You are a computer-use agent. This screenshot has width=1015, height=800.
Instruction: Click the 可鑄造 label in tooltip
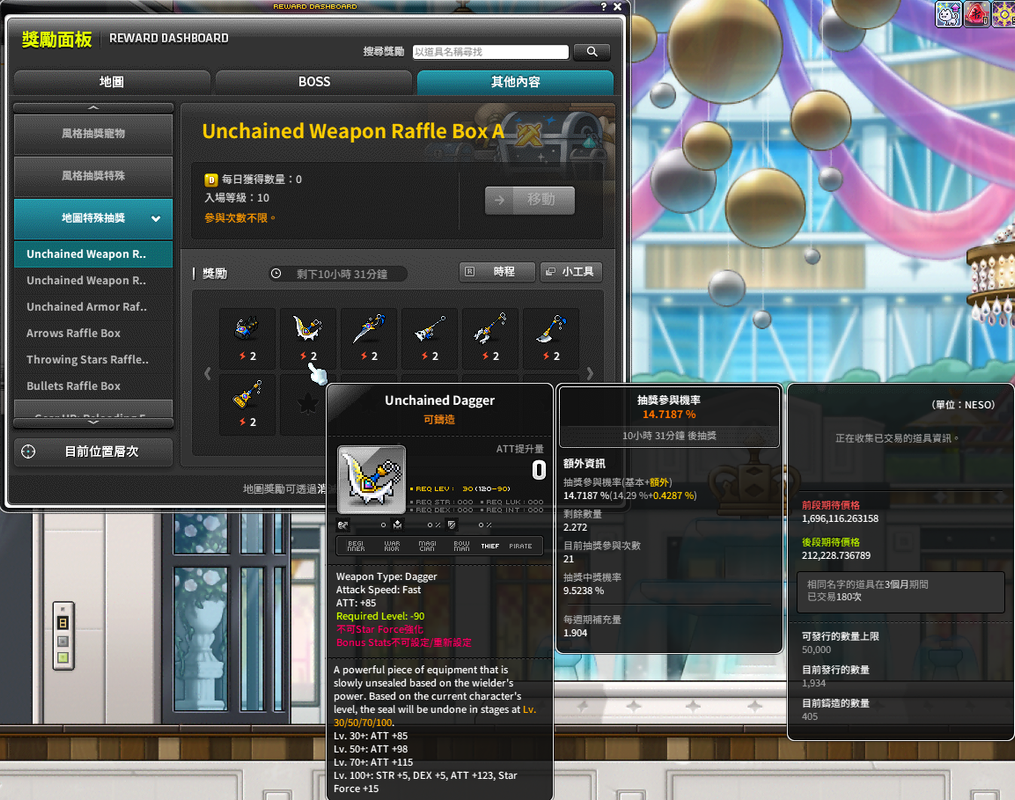click(x=440, y=420)
